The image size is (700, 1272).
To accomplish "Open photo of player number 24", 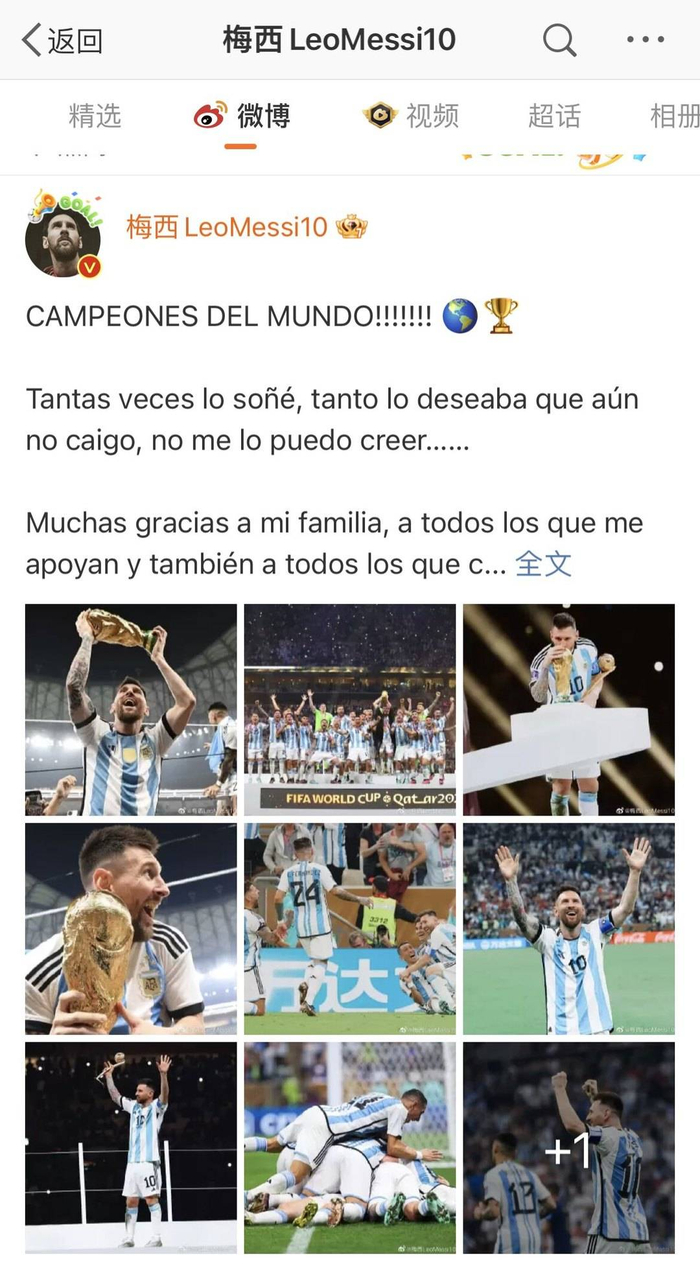I will click(350, 929).
